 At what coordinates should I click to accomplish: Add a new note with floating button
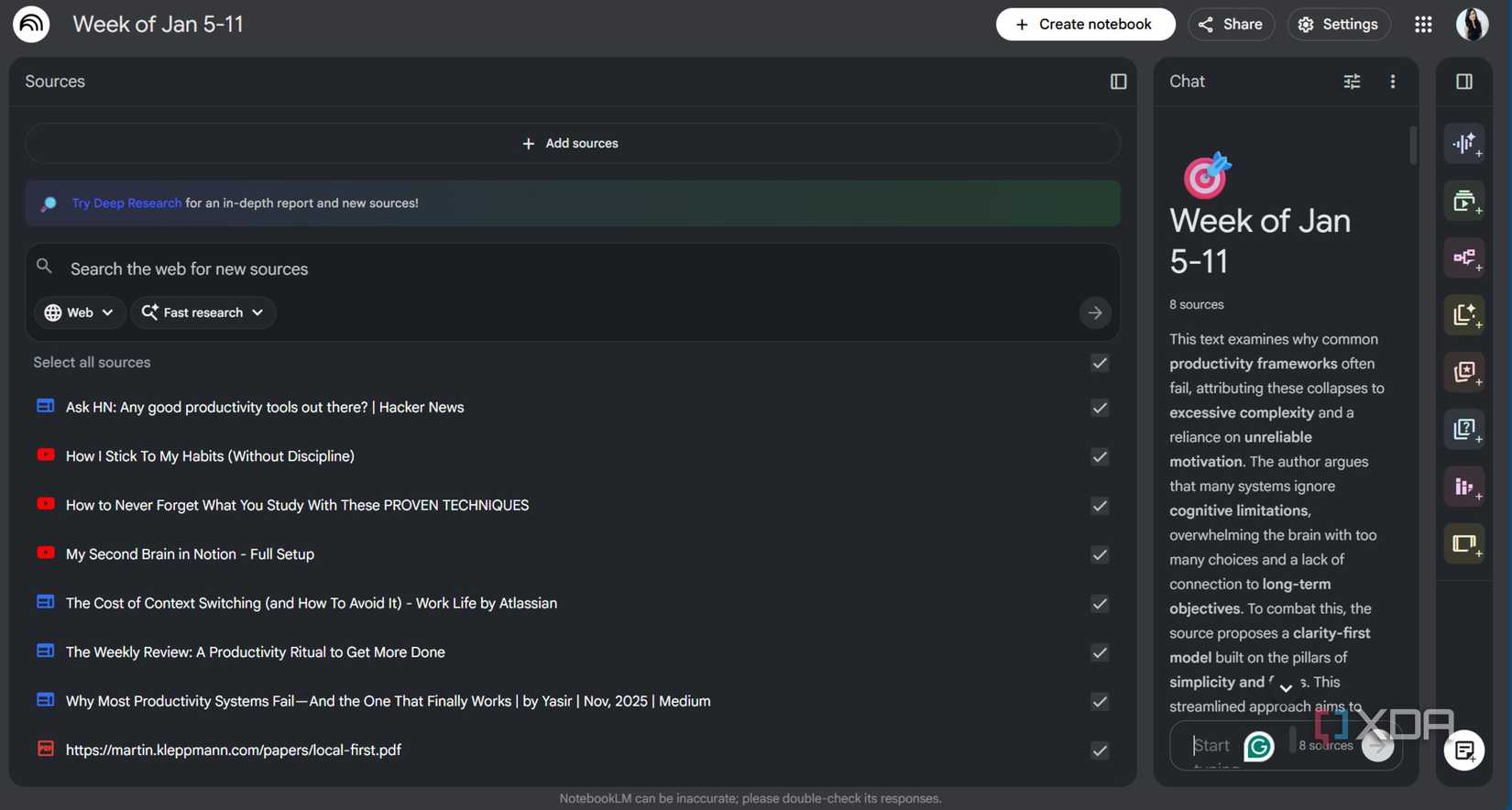(x=1464, y=750)
